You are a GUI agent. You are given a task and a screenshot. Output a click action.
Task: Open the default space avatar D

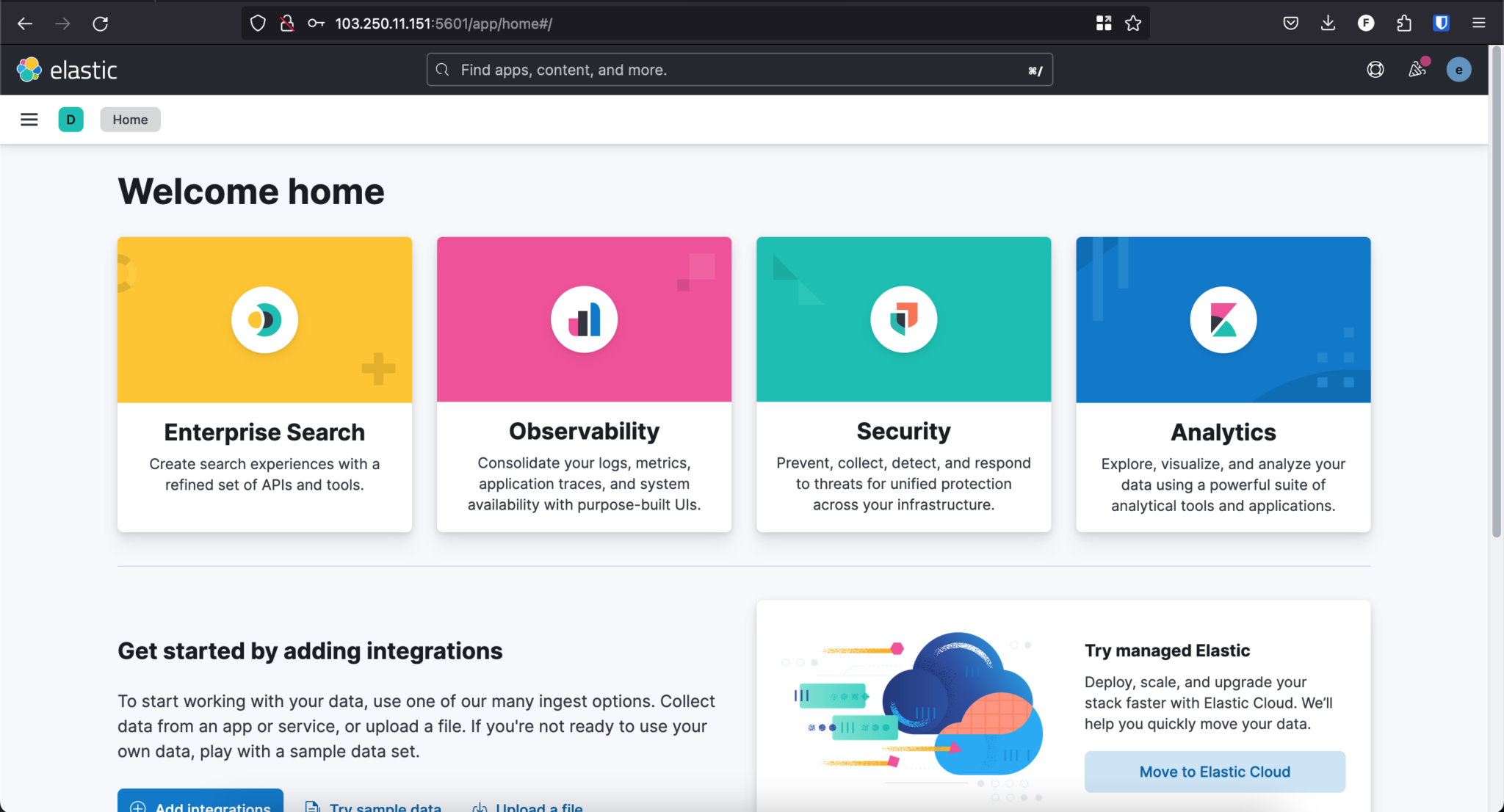[x=70, y=119]
